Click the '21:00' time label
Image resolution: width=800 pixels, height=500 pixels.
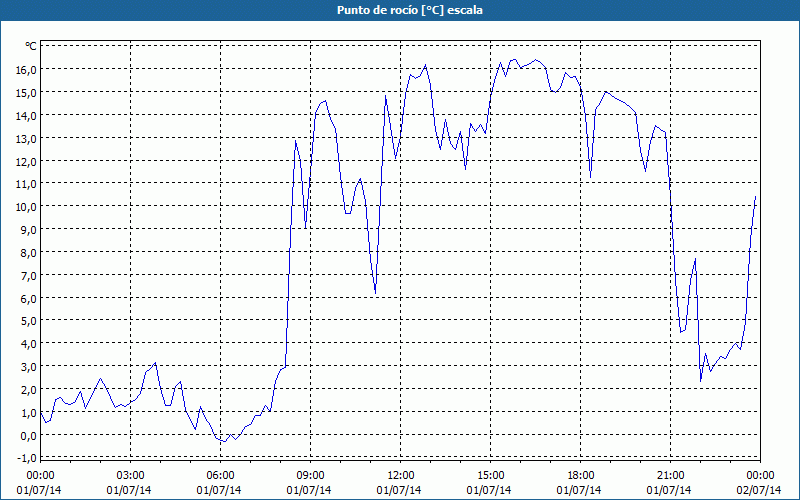[670, 476]
